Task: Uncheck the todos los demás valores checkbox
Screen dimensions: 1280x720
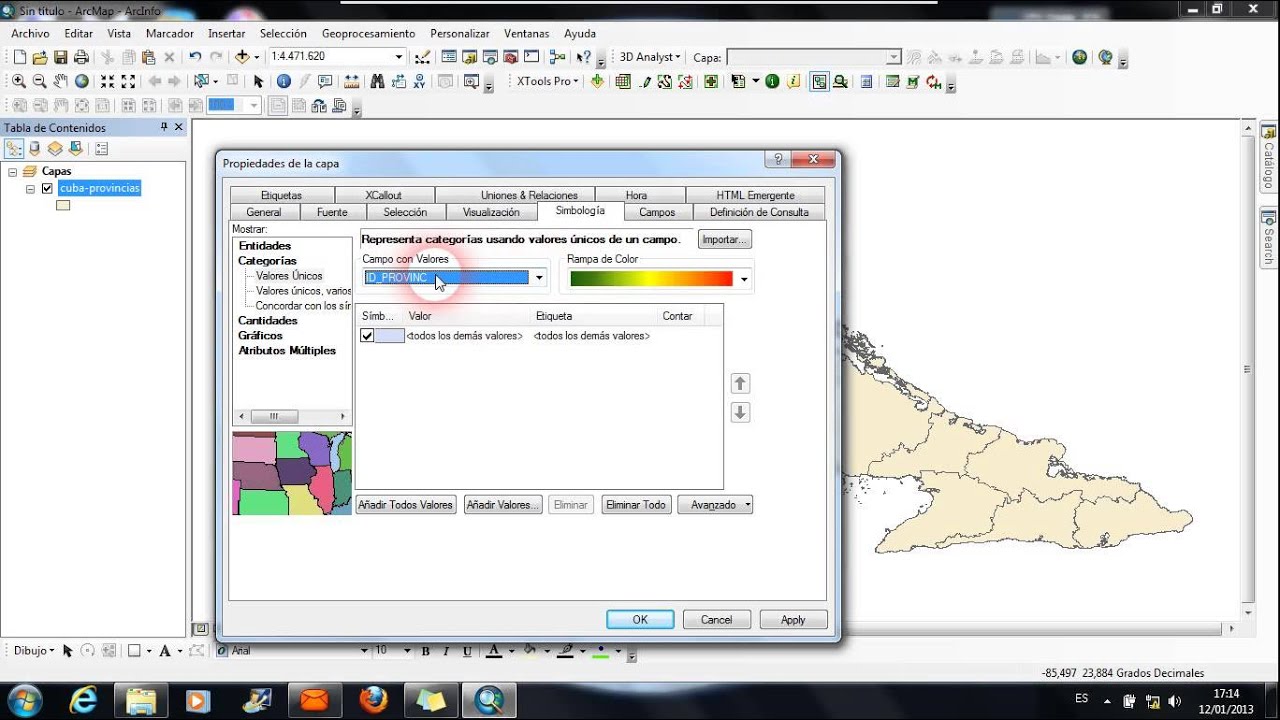Action: pyautogui.click(x=367, y=336)
